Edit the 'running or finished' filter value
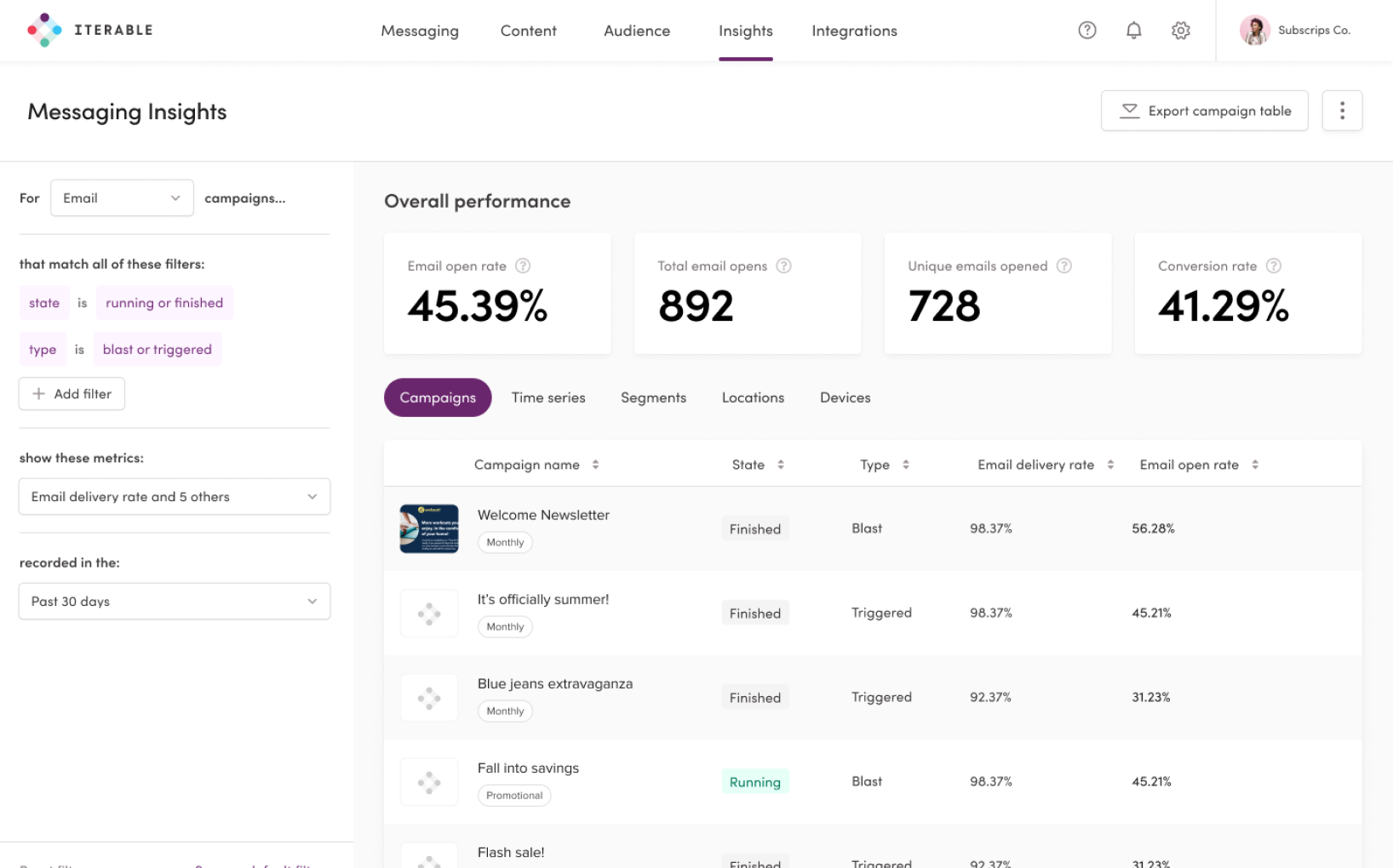The image size is (1393, 868). pyautogui.click(x=164, y=303)
